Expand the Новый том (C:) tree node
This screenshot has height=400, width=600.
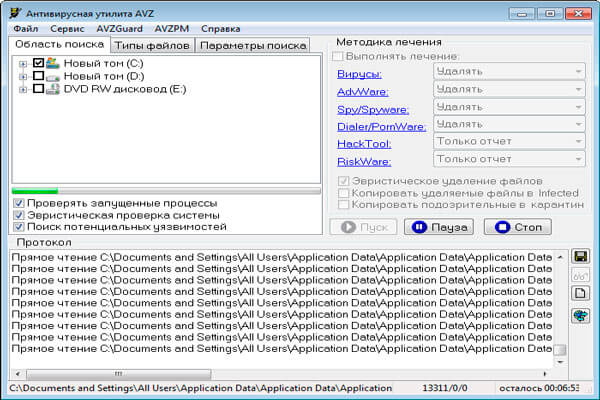pos(23,64)
